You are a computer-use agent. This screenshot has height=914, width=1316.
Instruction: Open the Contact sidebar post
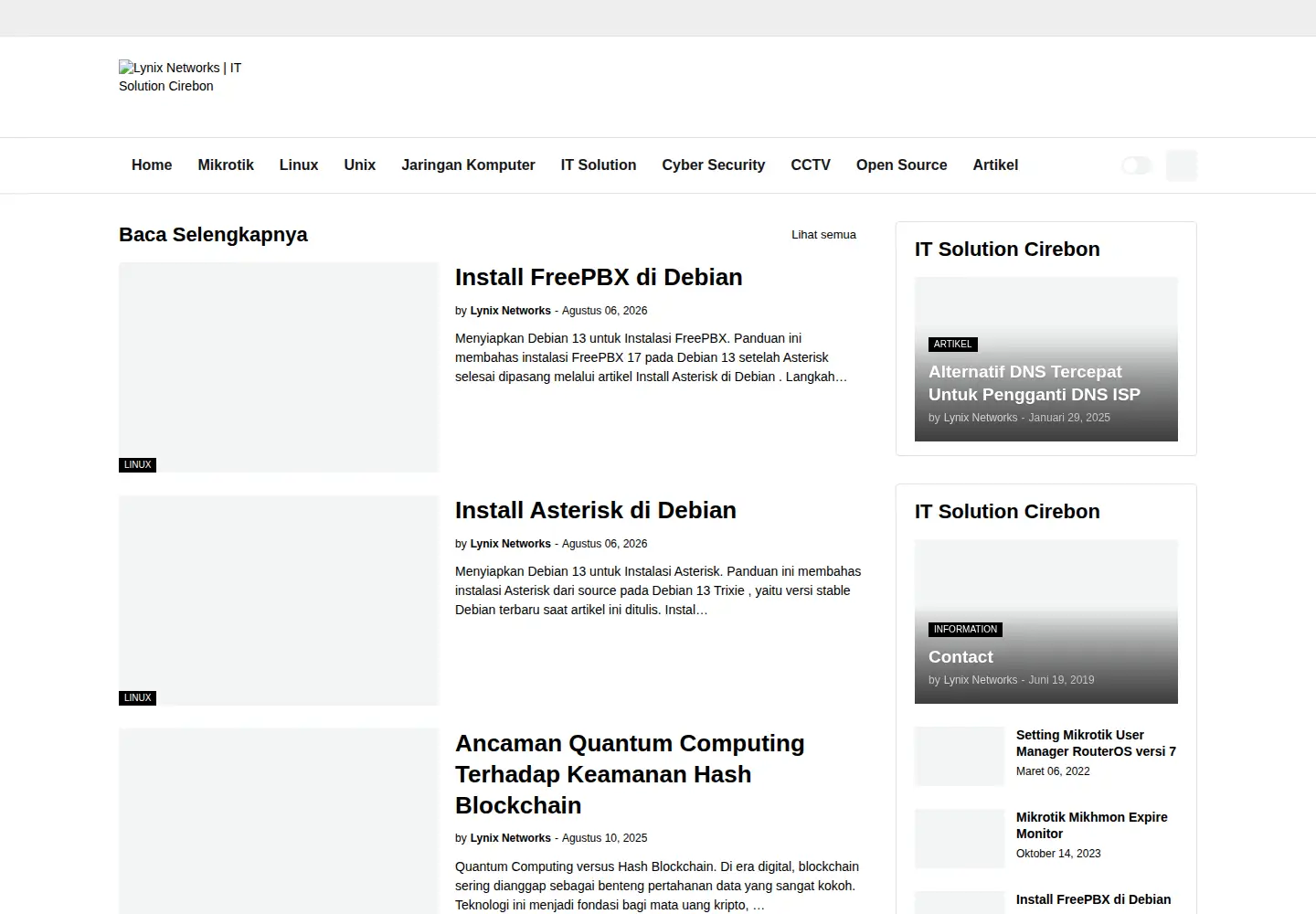click(x=960, y=657)
